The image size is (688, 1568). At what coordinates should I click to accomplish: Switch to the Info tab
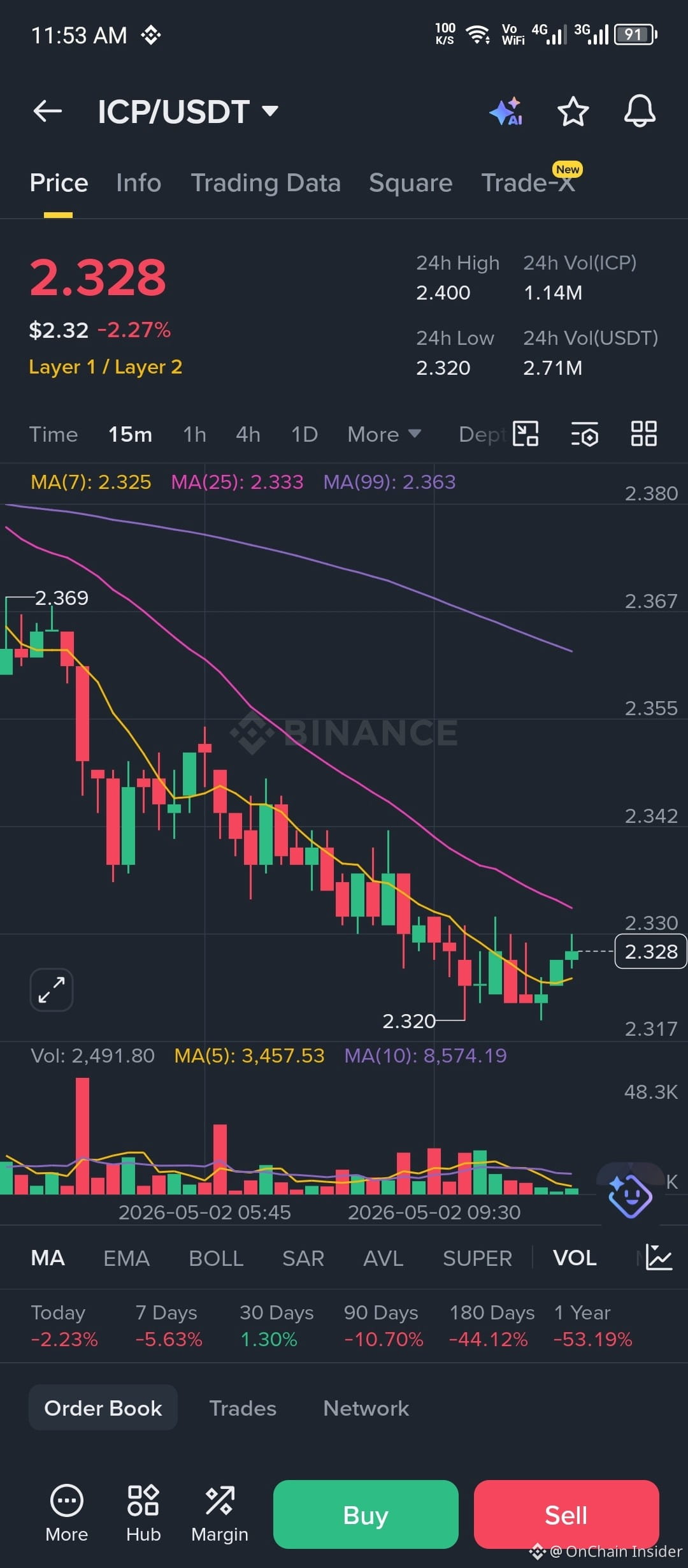139,183
